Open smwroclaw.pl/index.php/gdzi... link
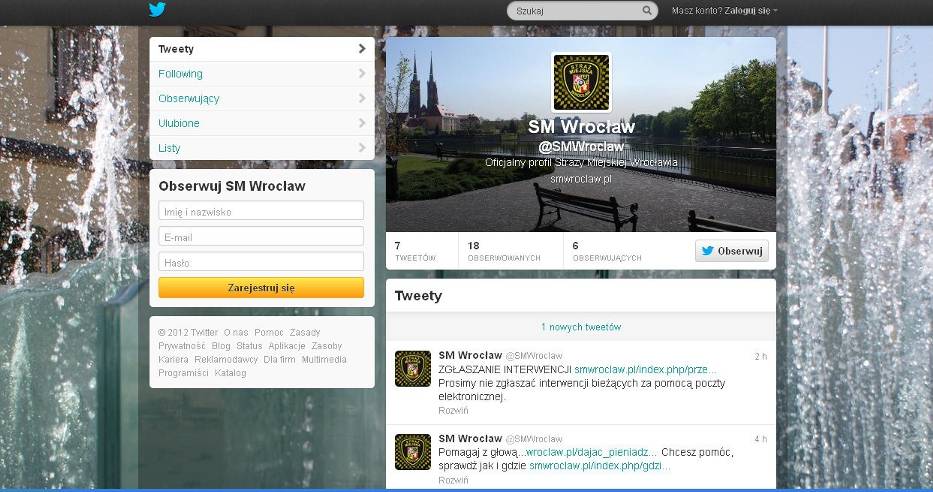The image size is (933, 492). click(x=600, y=466)
